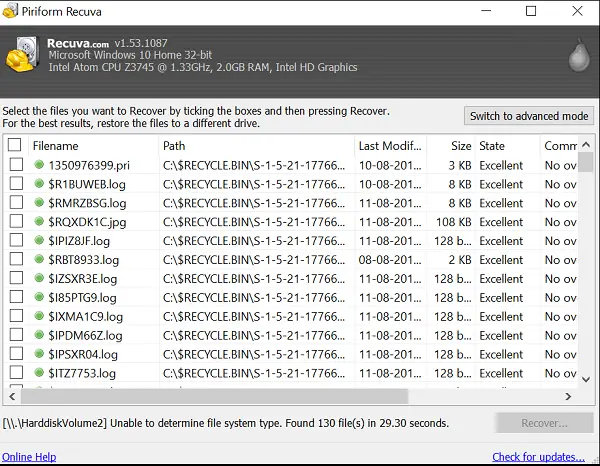Open the Online Help link
Viewport: 600px width, 466px height.
click(x=29, y=457)
